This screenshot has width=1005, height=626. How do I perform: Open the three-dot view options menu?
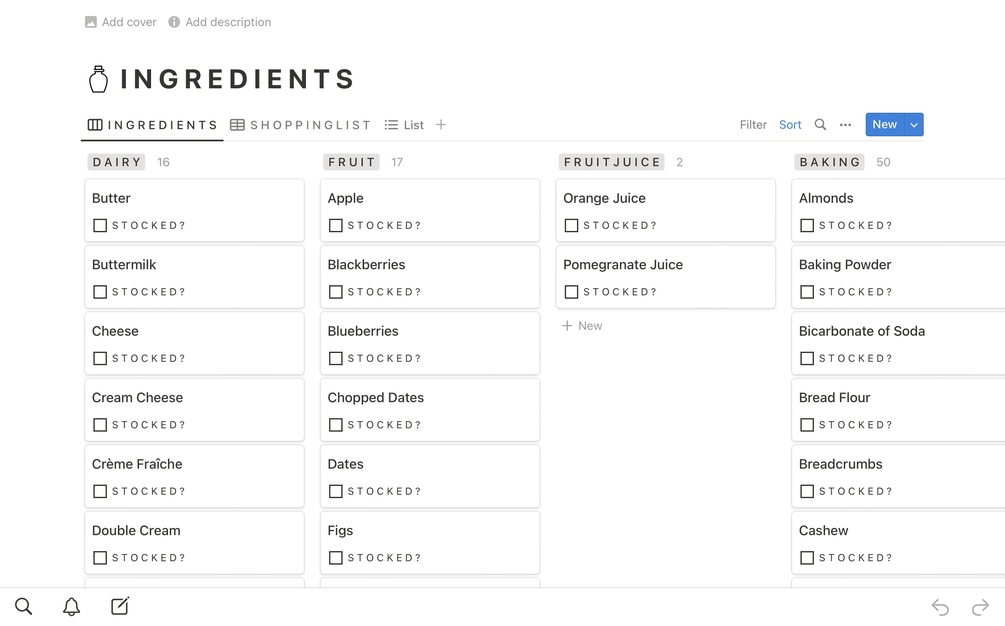point(846,125)
